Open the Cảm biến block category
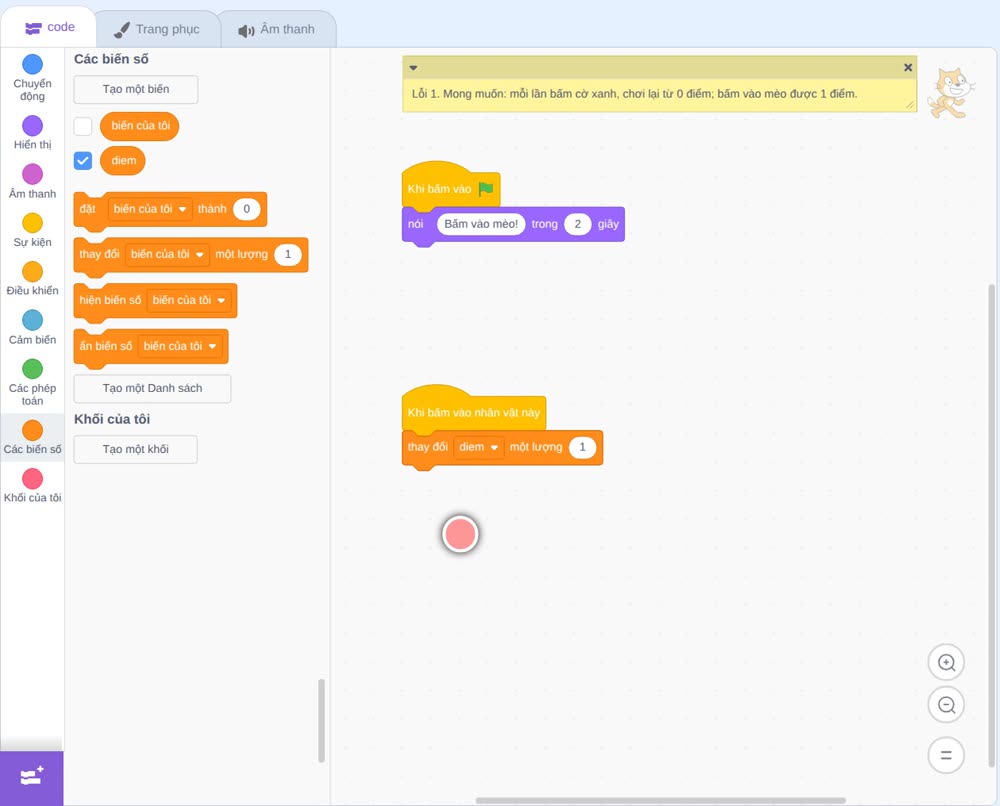Screen dimensions: 1000x806 pyautogui.click(x=33, y=327)
